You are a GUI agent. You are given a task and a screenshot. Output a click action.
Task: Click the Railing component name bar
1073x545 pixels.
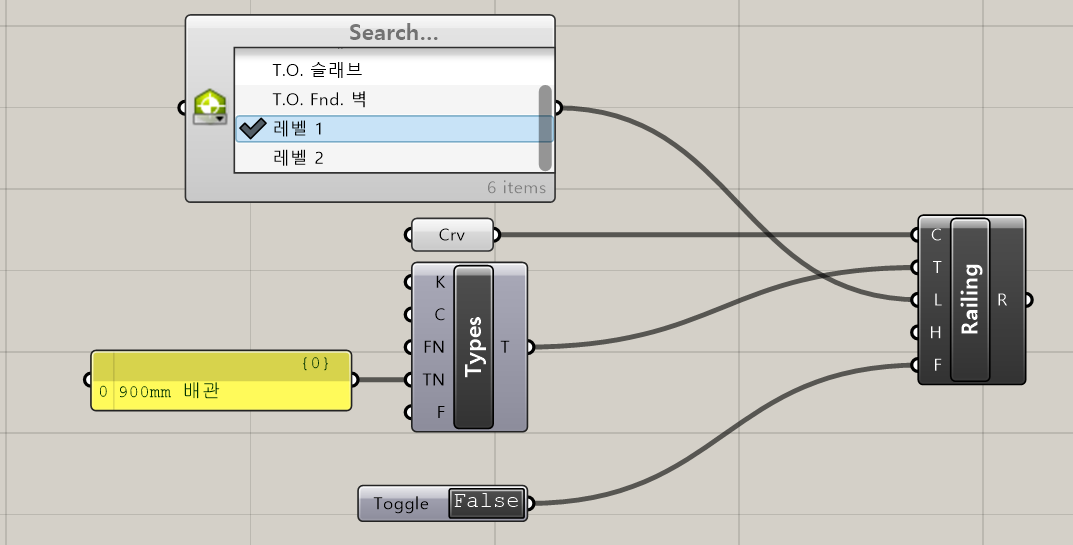pyautogui.click(x=970, y=299)
